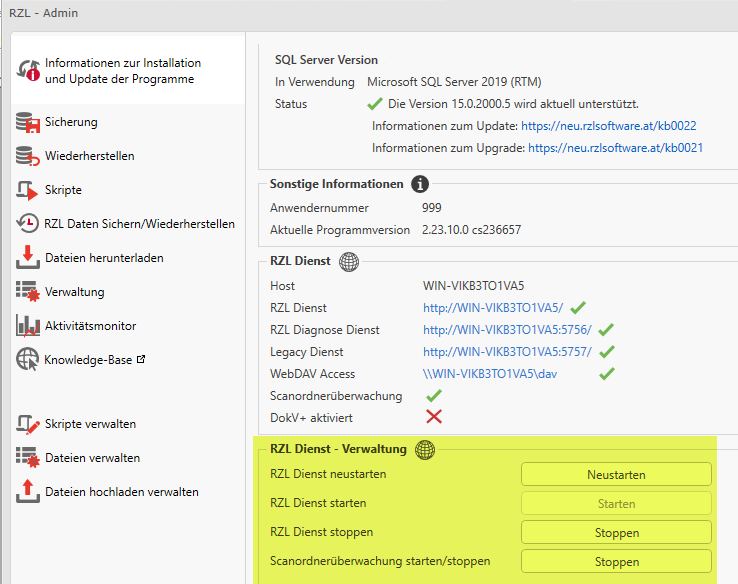
Task: Click the green check after WebDAV Access path
Action: [x=607, y=374]
